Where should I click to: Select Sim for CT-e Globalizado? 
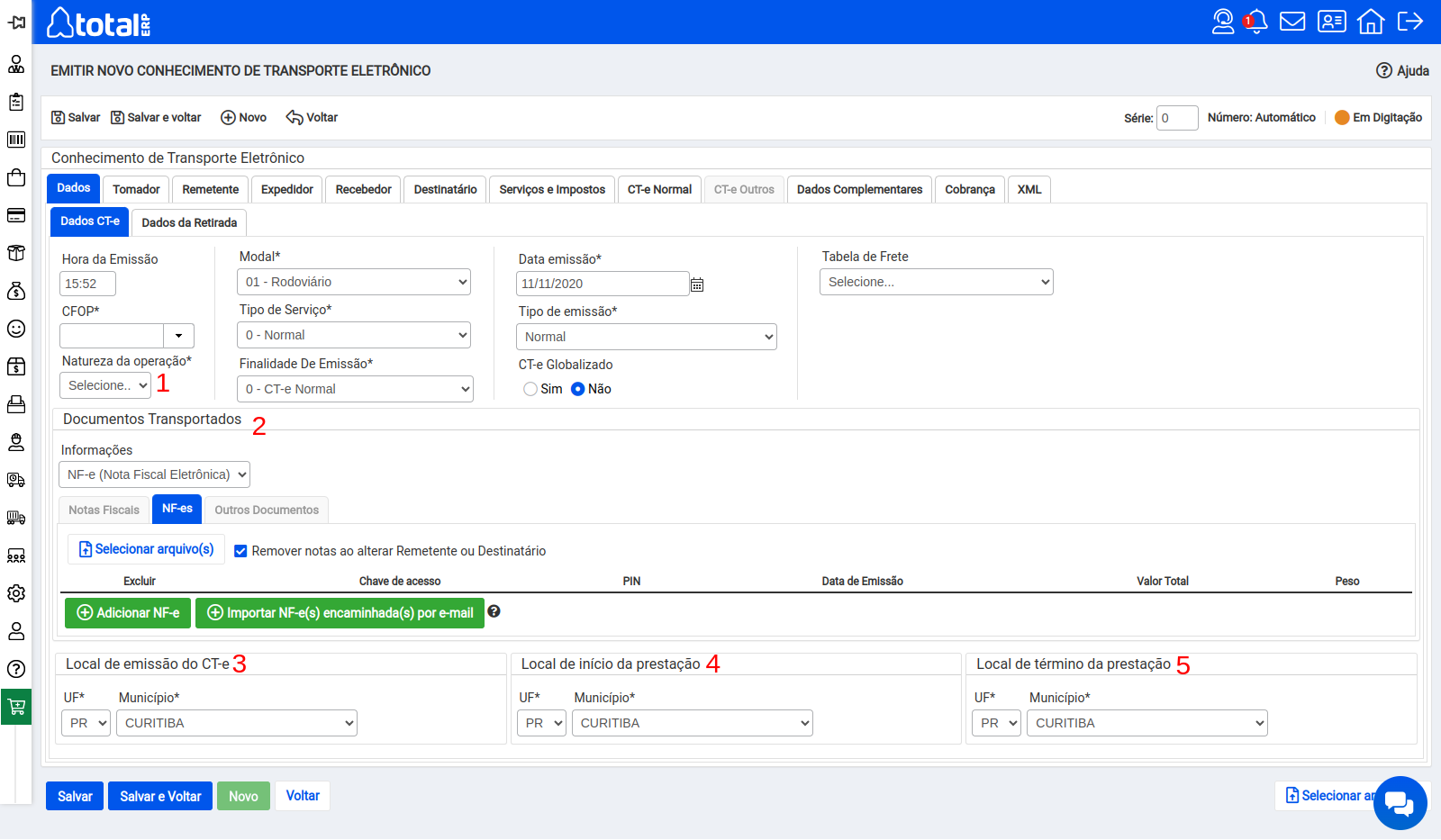530,389
